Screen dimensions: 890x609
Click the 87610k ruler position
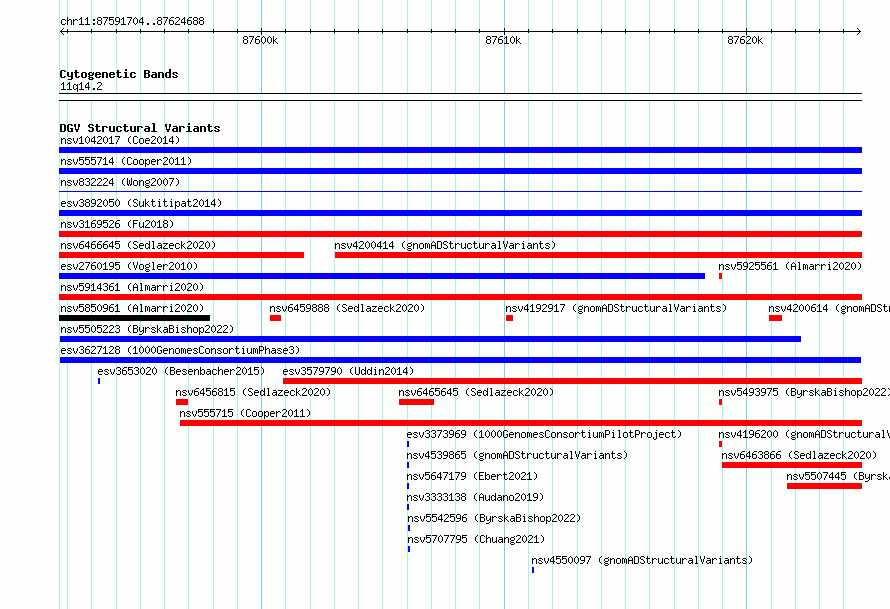point(503,40)
